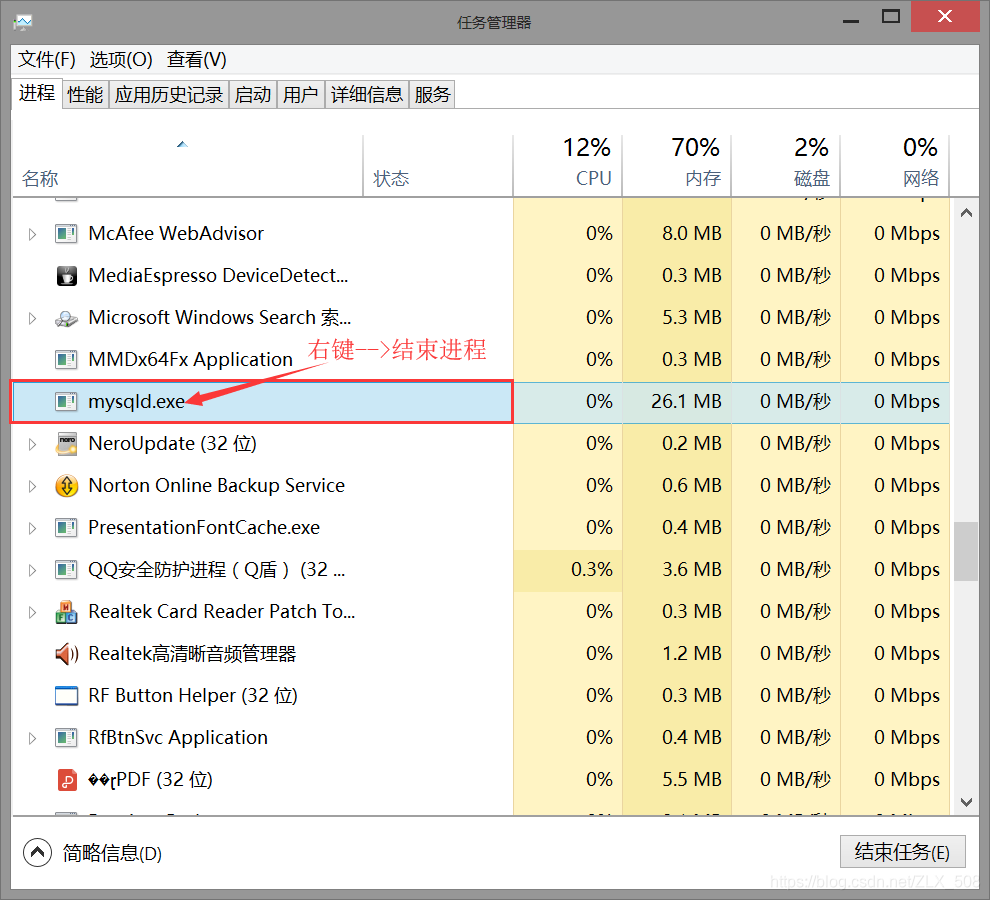Open the 选项(O) menu
Screen dimensions: 990x900
click(x=121, y=59)
